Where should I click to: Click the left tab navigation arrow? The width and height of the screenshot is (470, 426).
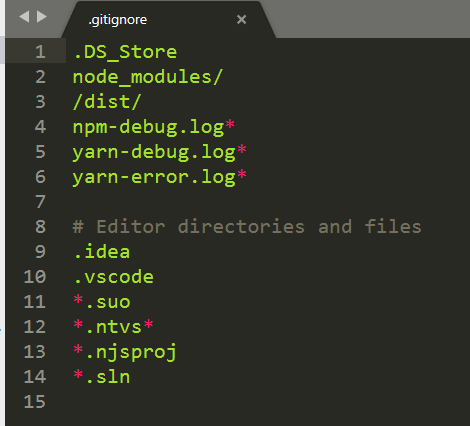(24, 17)
